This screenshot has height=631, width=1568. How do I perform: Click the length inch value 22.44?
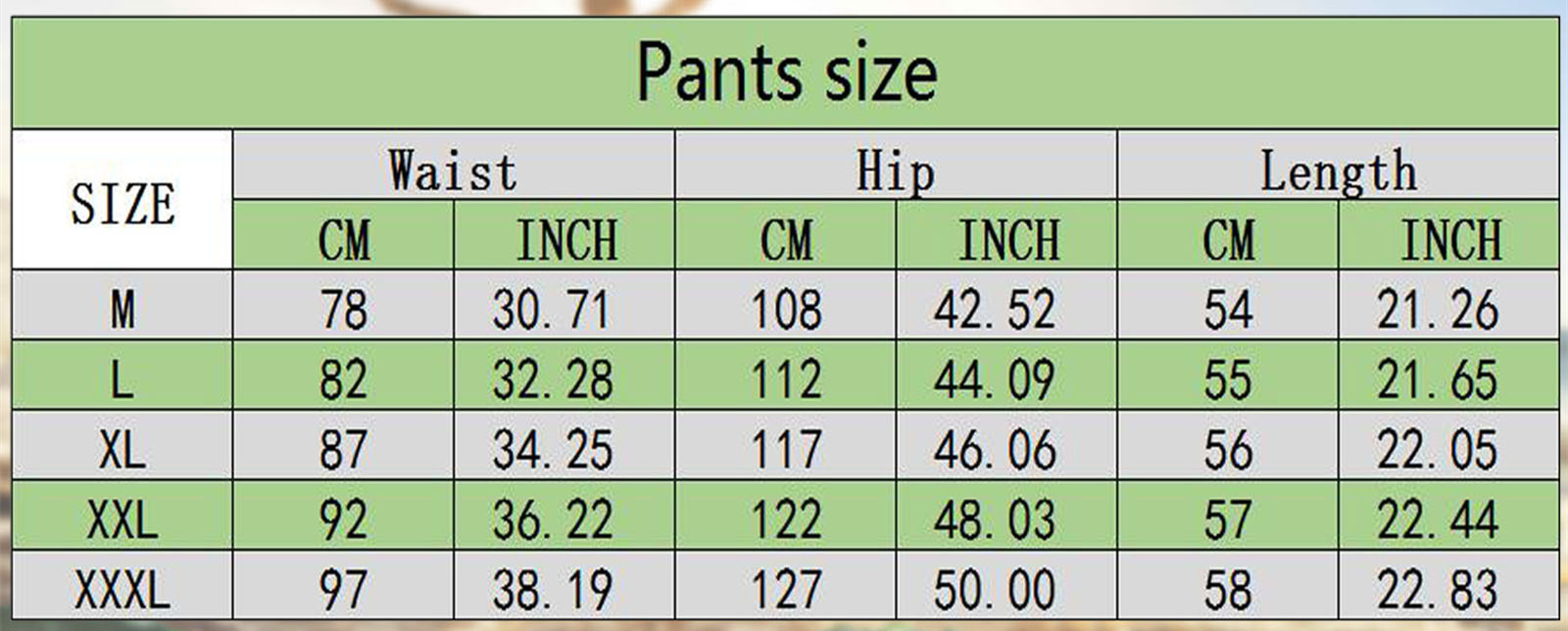tap(1437, 519)
